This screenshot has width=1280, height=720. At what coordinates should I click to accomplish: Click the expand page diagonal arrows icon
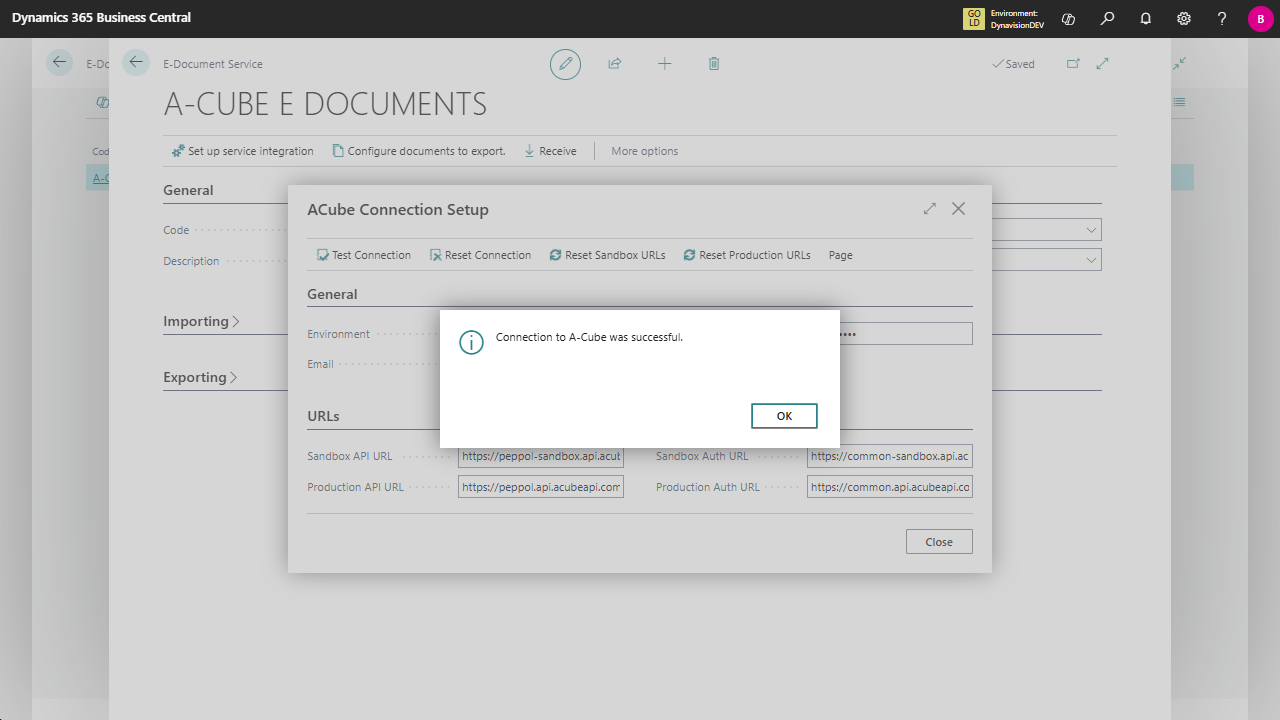tap(1103, 64)
